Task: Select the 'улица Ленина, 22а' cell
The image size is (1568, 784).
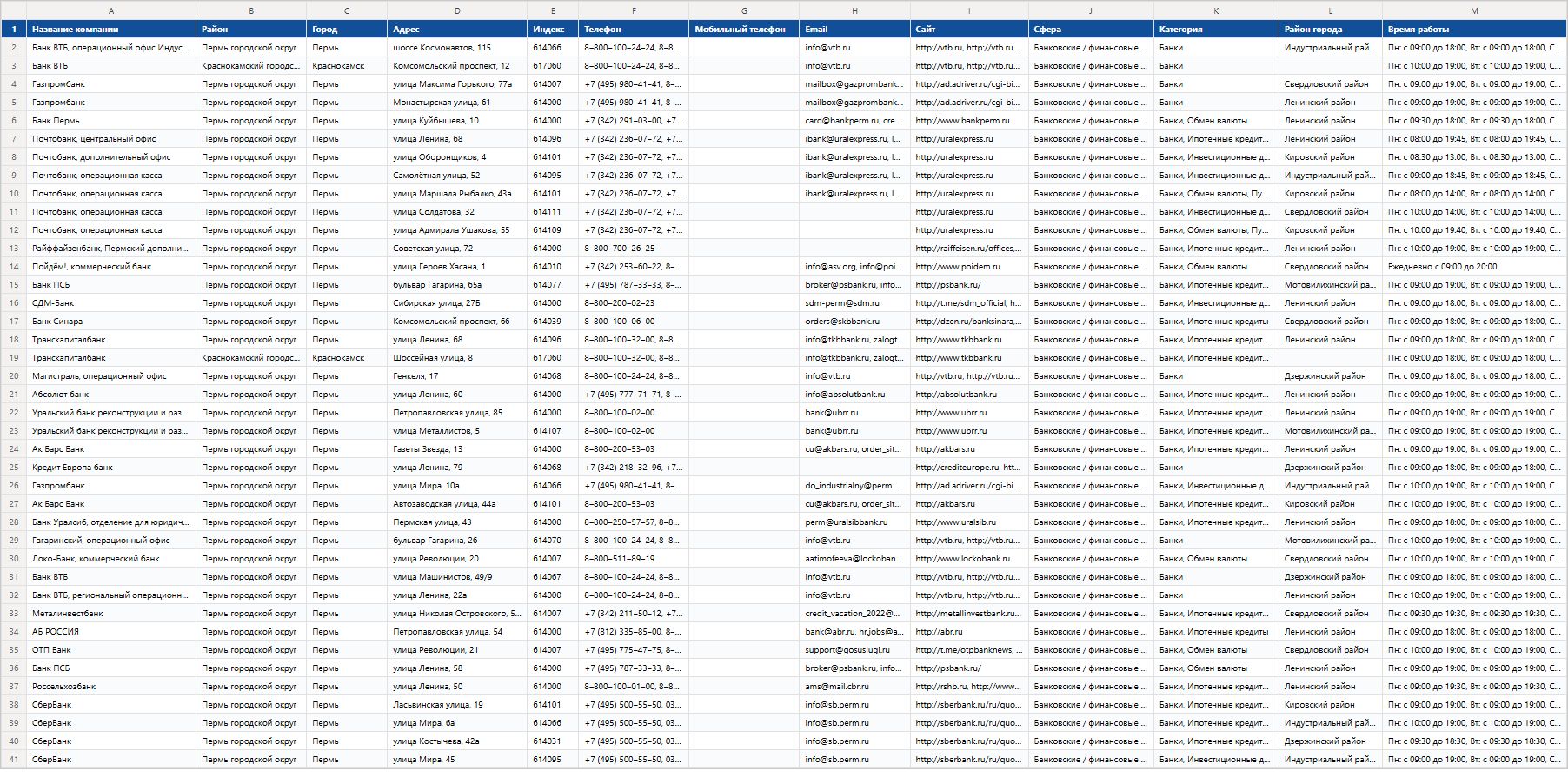Action: [457, 595]
